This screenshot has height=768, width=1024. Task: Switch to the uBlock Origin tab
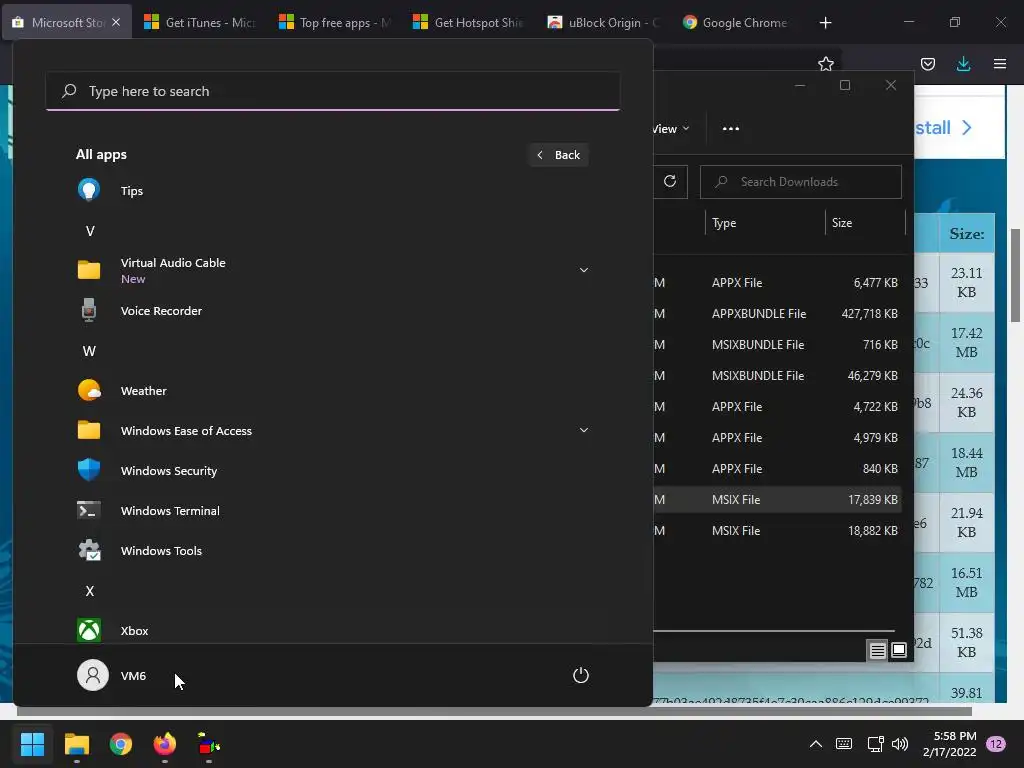point(603,22)
